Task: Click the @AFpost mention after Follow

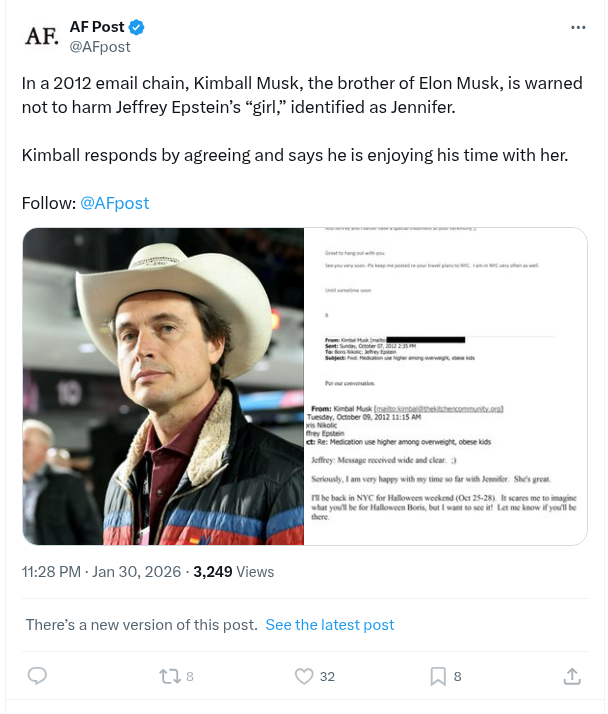Action: 114,203
